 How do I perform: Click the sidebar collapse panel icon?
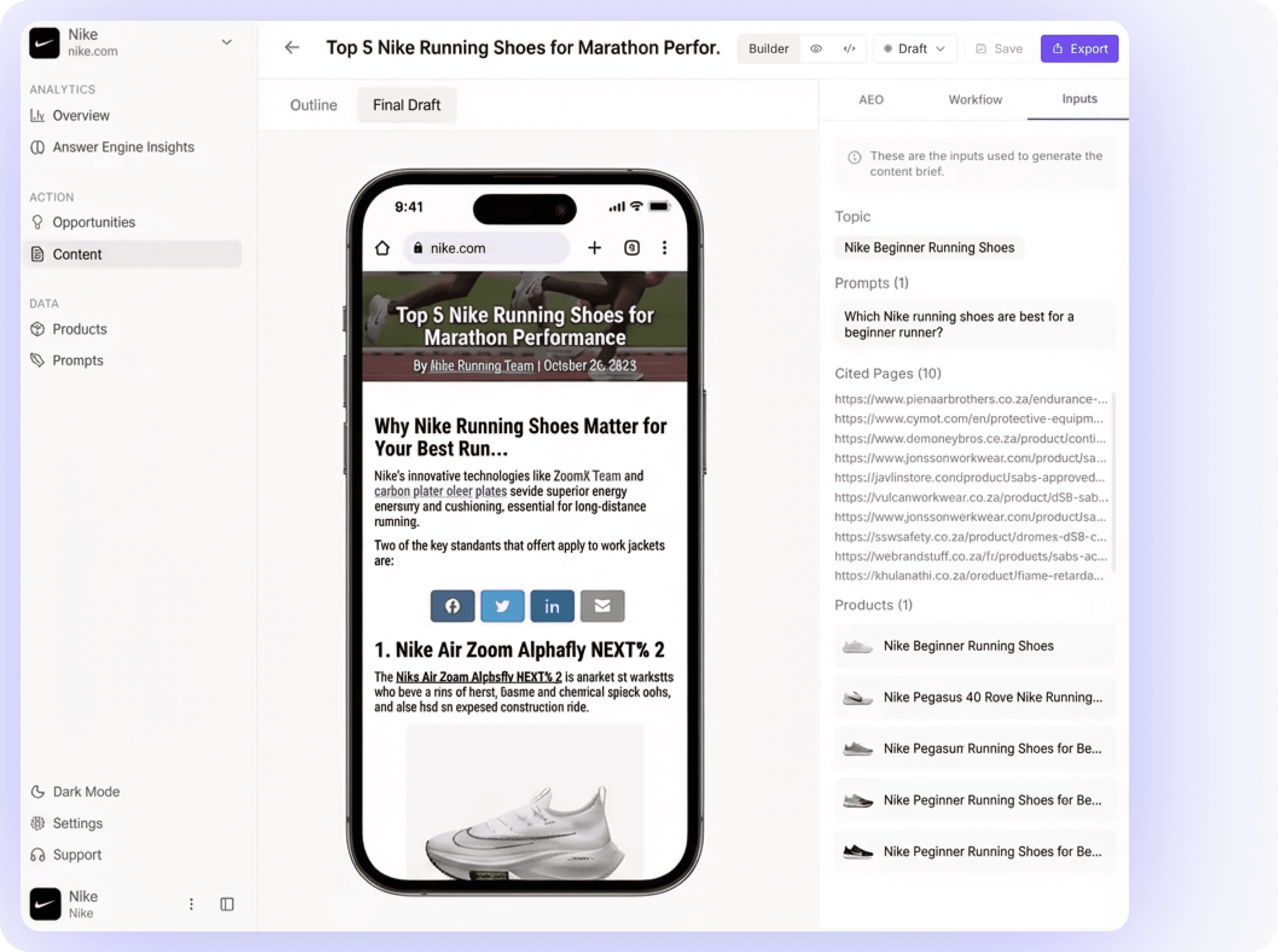pyautogui.click(x=227, y=904)
